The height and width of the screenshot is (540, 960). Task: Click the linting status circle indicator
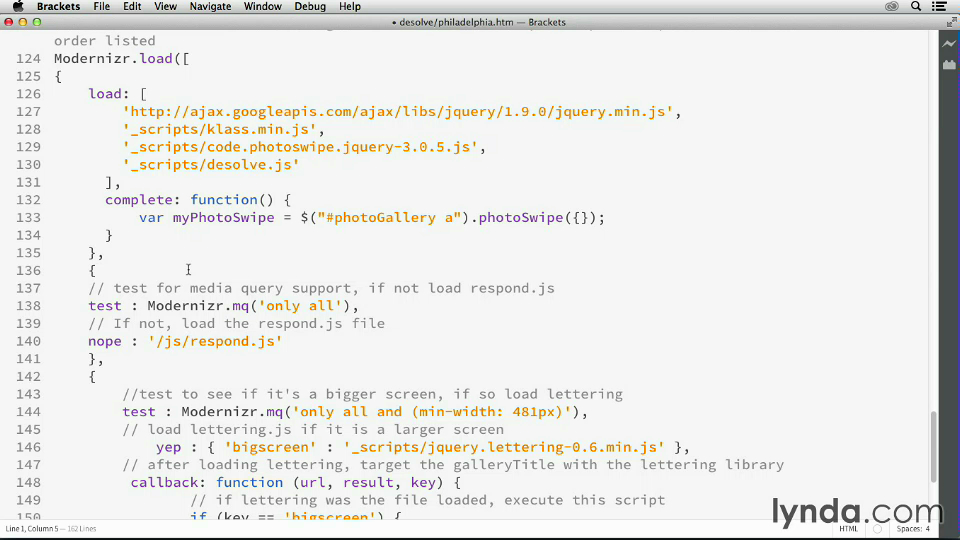point(877,529)
